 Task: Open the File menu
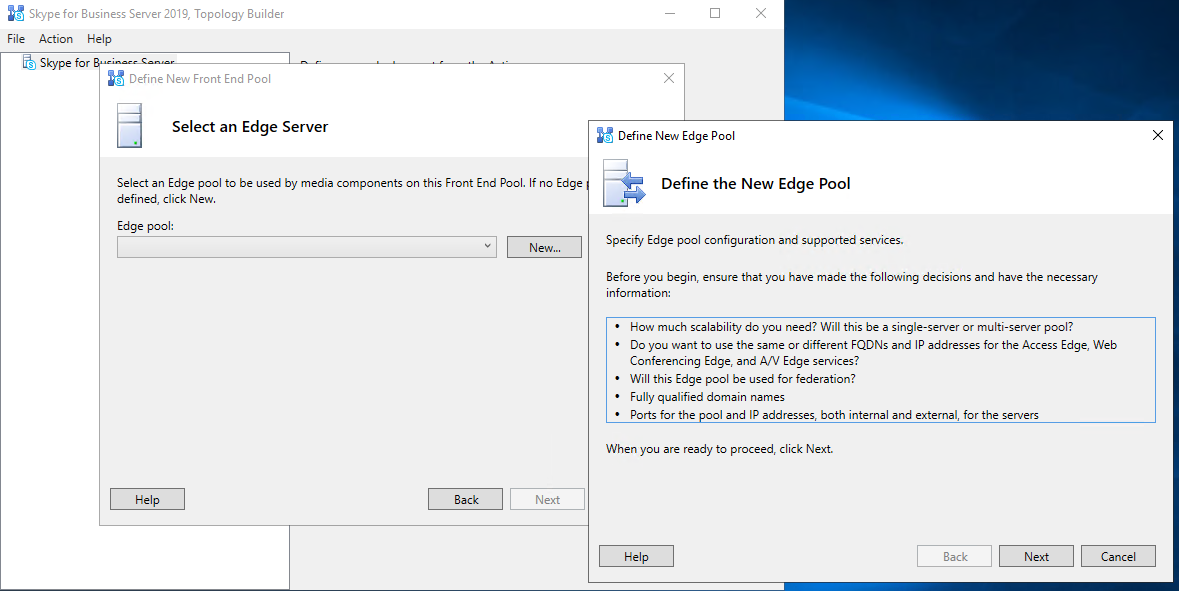pyautogui.click(x=16, y=39)
